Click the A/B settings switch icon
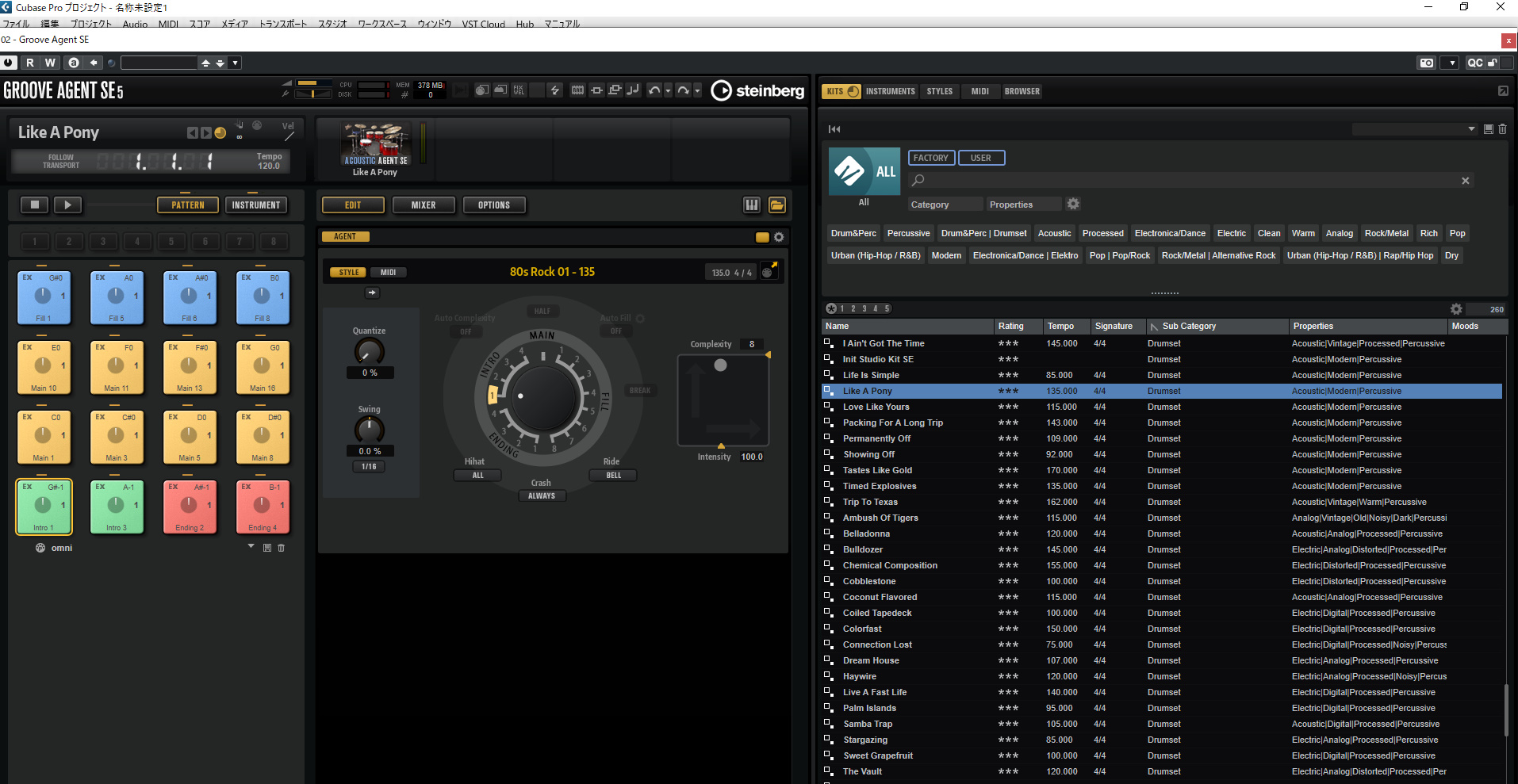This screenshot has height=784, width=1518. coord(74,63)
